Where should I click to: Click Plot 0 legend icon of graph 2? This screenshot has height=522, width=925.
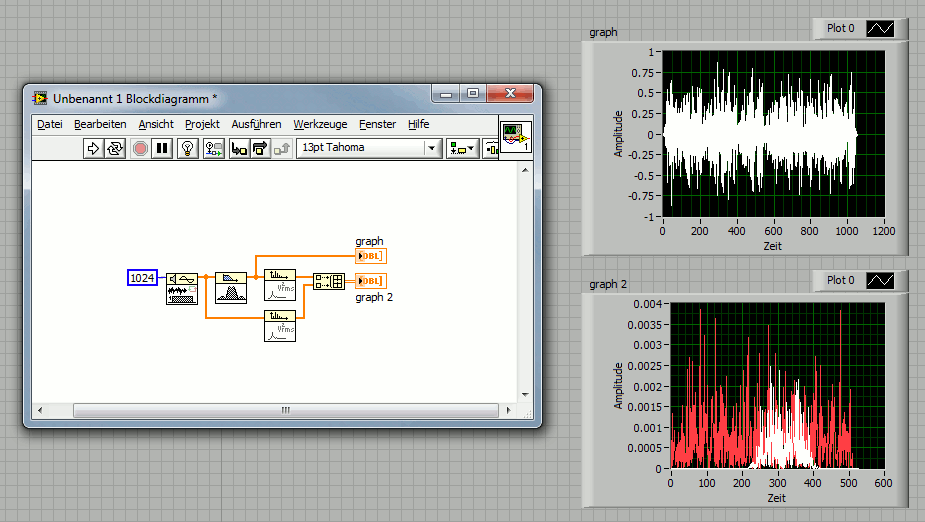[x=880, y=281]
